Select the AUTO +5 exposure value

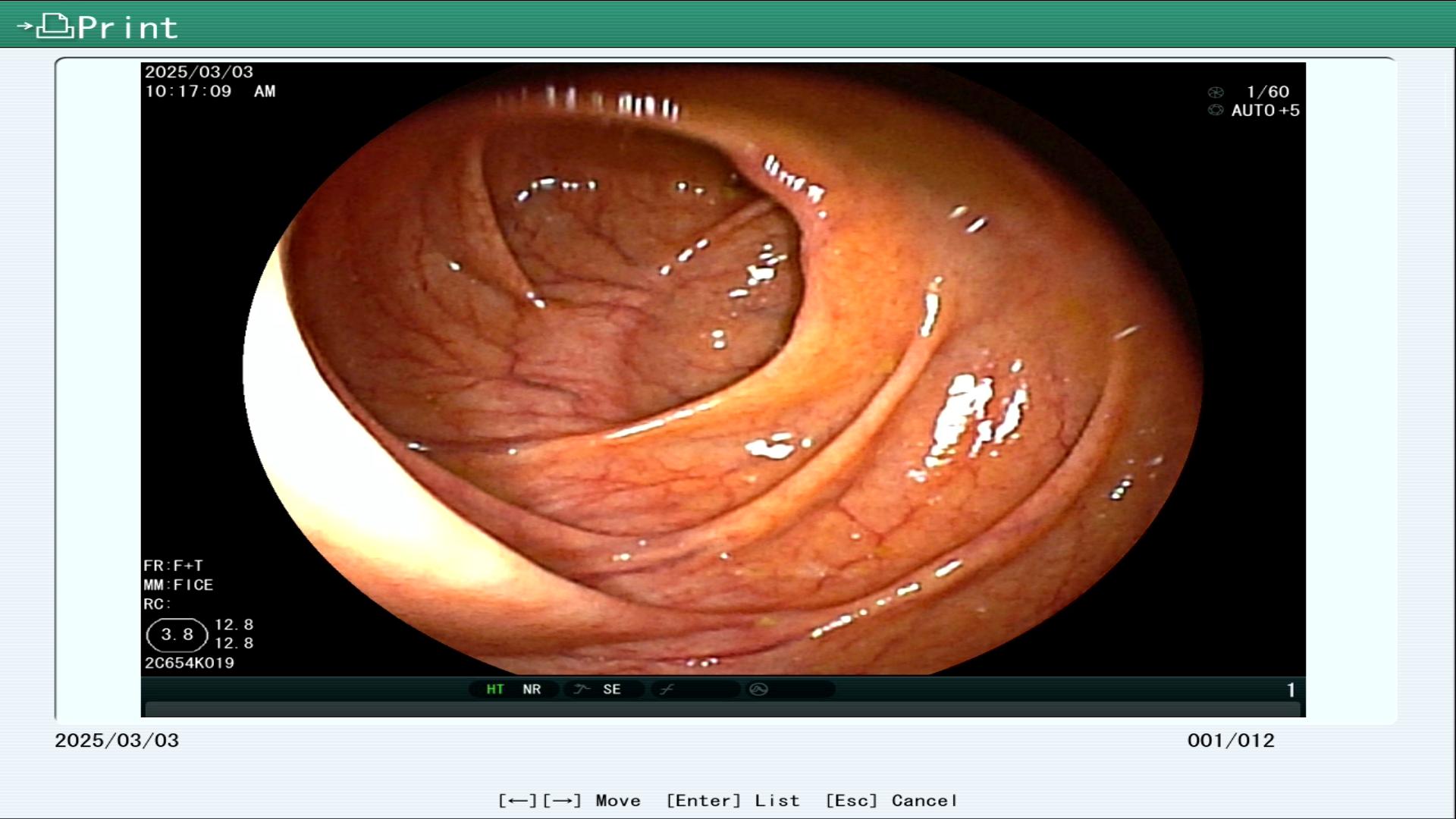[1265, 111]
